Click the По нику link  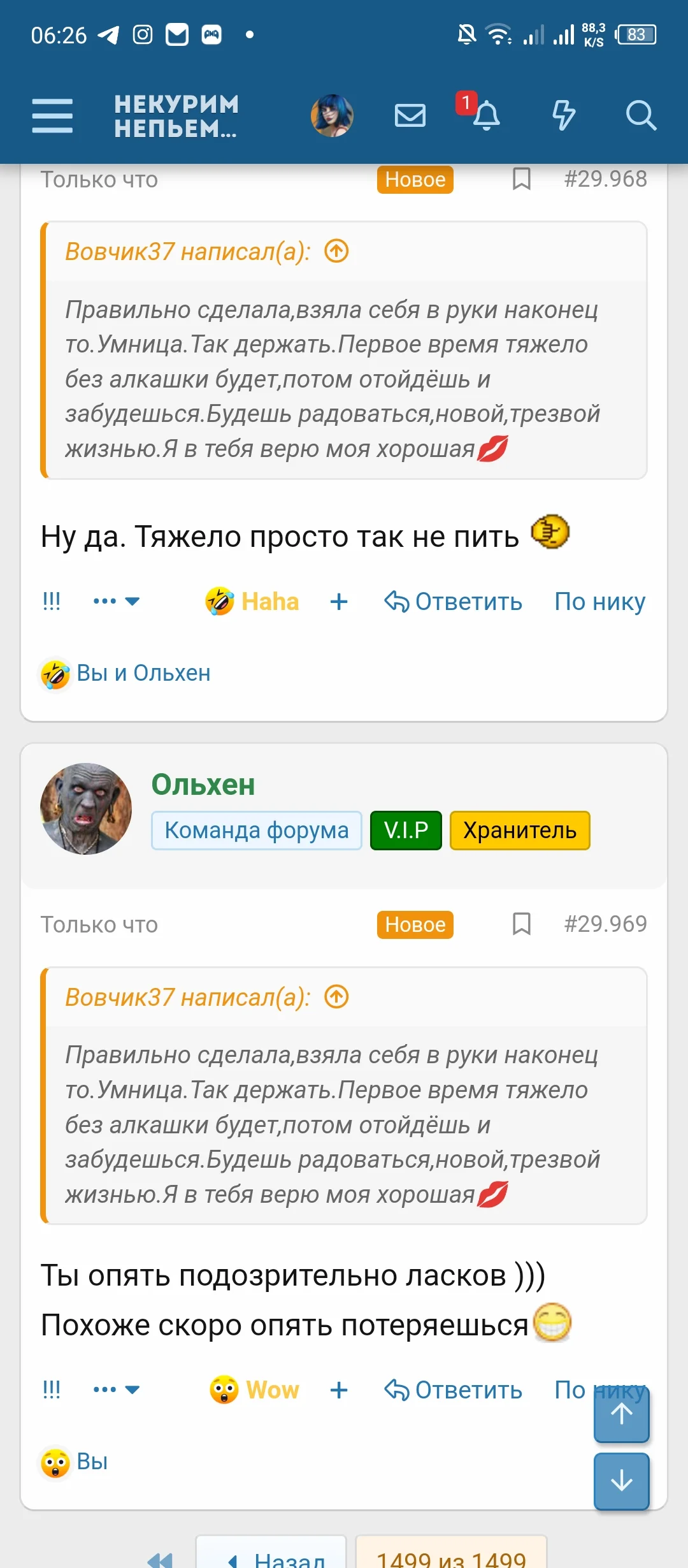[x=599, y=600]
